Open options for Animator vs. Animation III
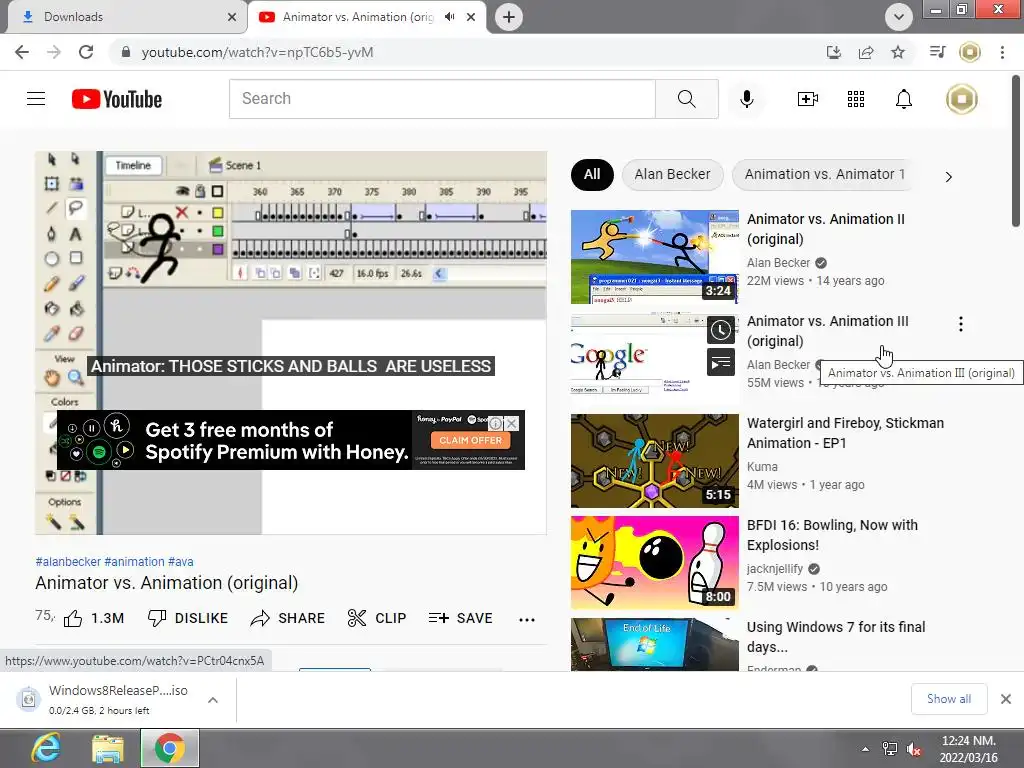 pos(960,324)
